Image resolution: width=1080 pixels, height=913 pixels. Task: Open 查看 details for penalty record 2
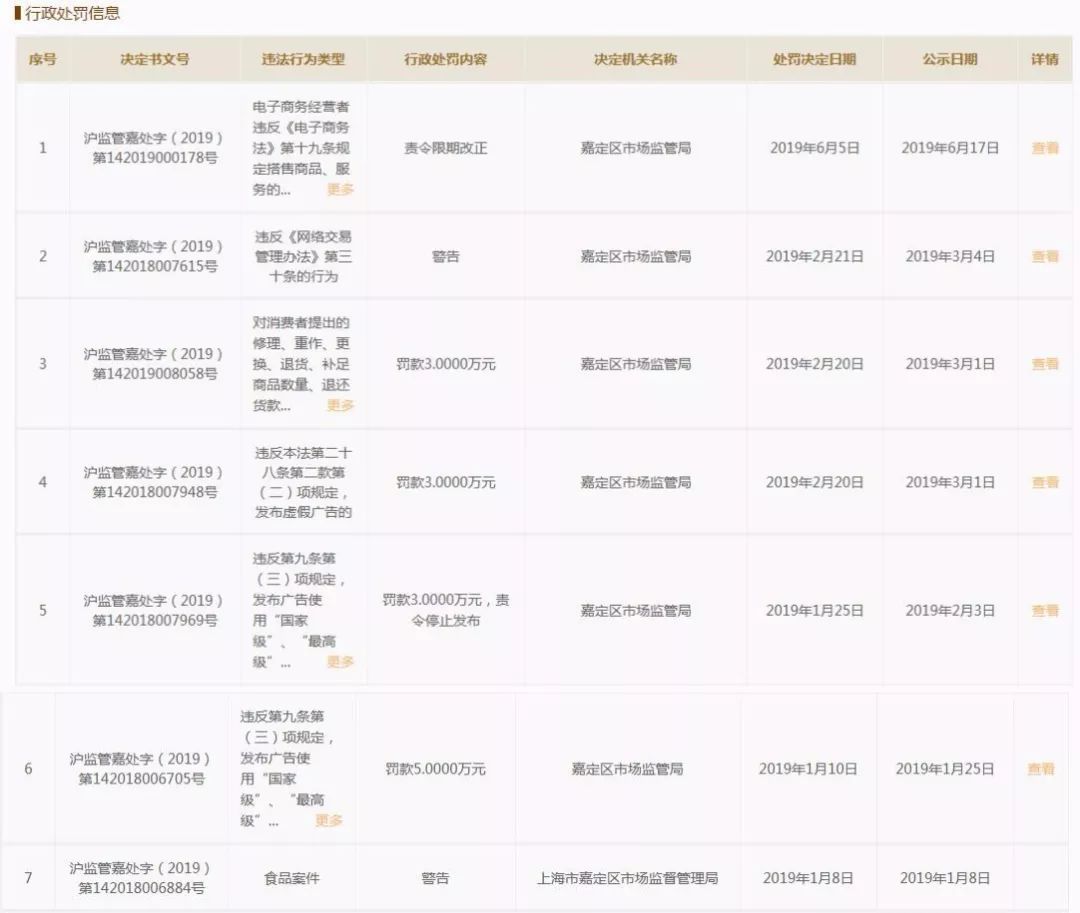(1046, 257)
